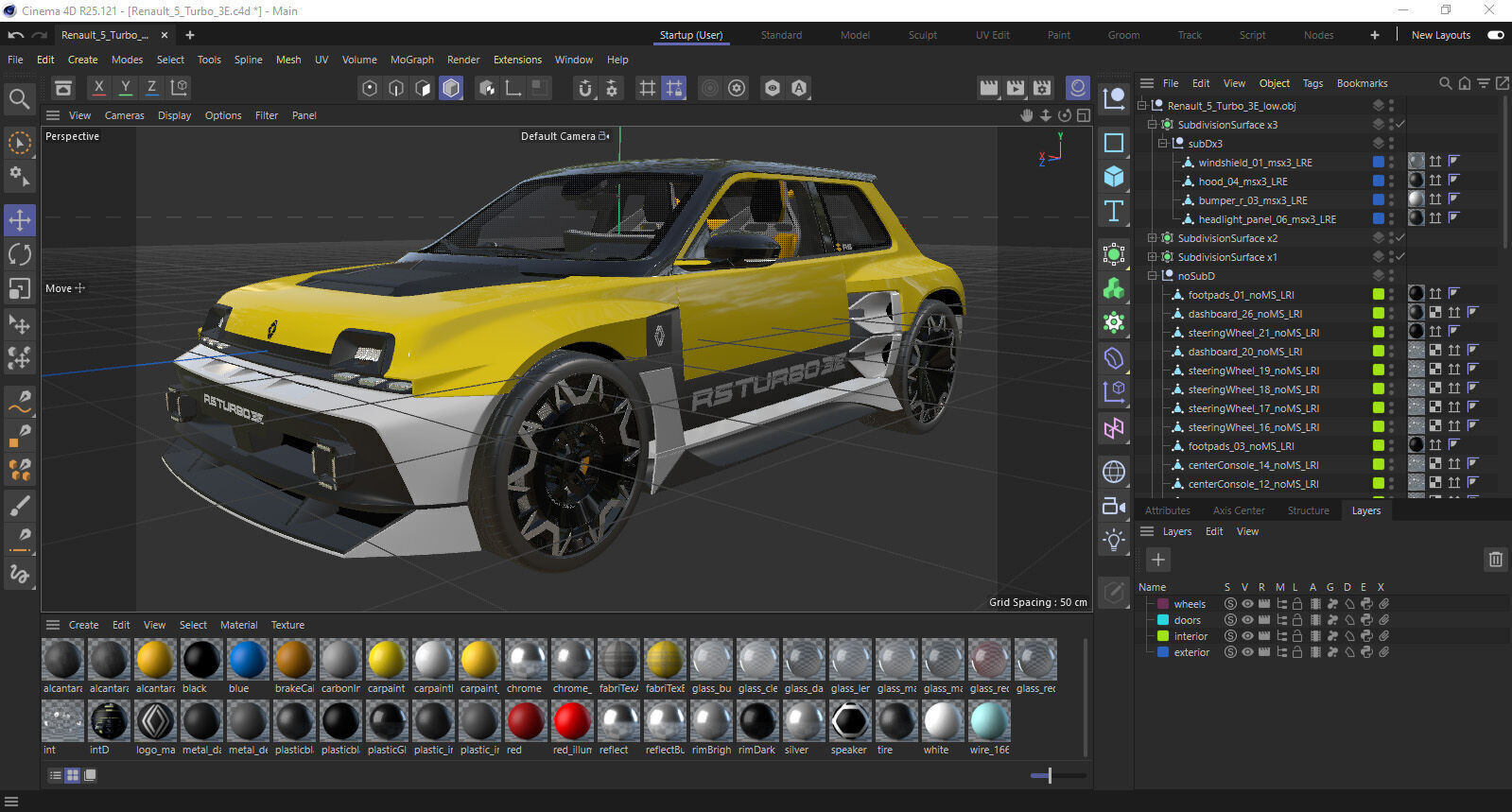Click the Undo arrow
The image size is (1512, 812).
click(x=16, y=35)
